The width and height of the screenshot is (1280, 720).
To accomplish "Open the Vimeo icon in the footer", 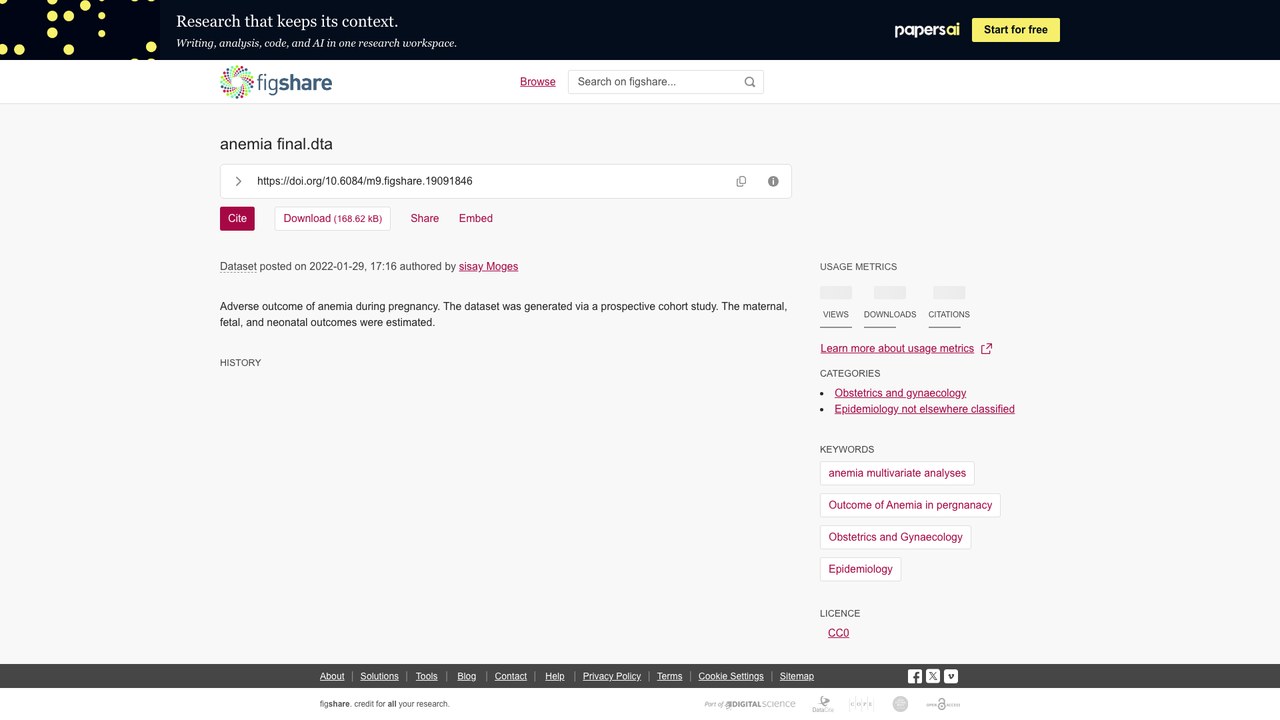I will pos(951,676).
